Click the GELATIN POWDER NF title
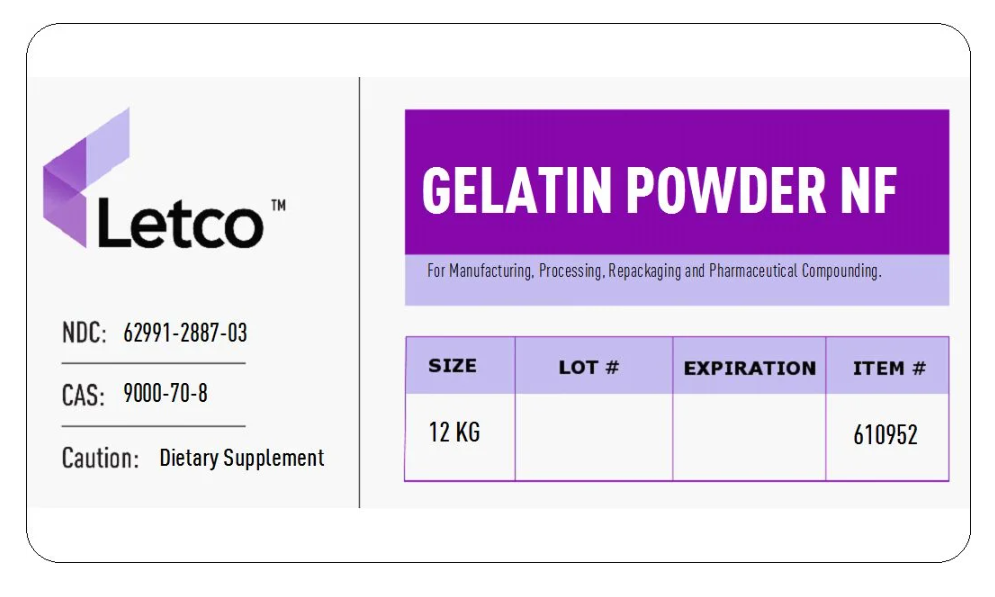 click(660, 189)
